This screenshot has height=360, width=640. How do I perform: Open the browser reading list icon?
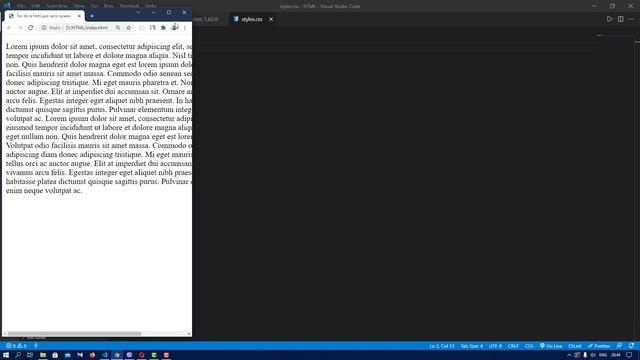pos(153,28)
